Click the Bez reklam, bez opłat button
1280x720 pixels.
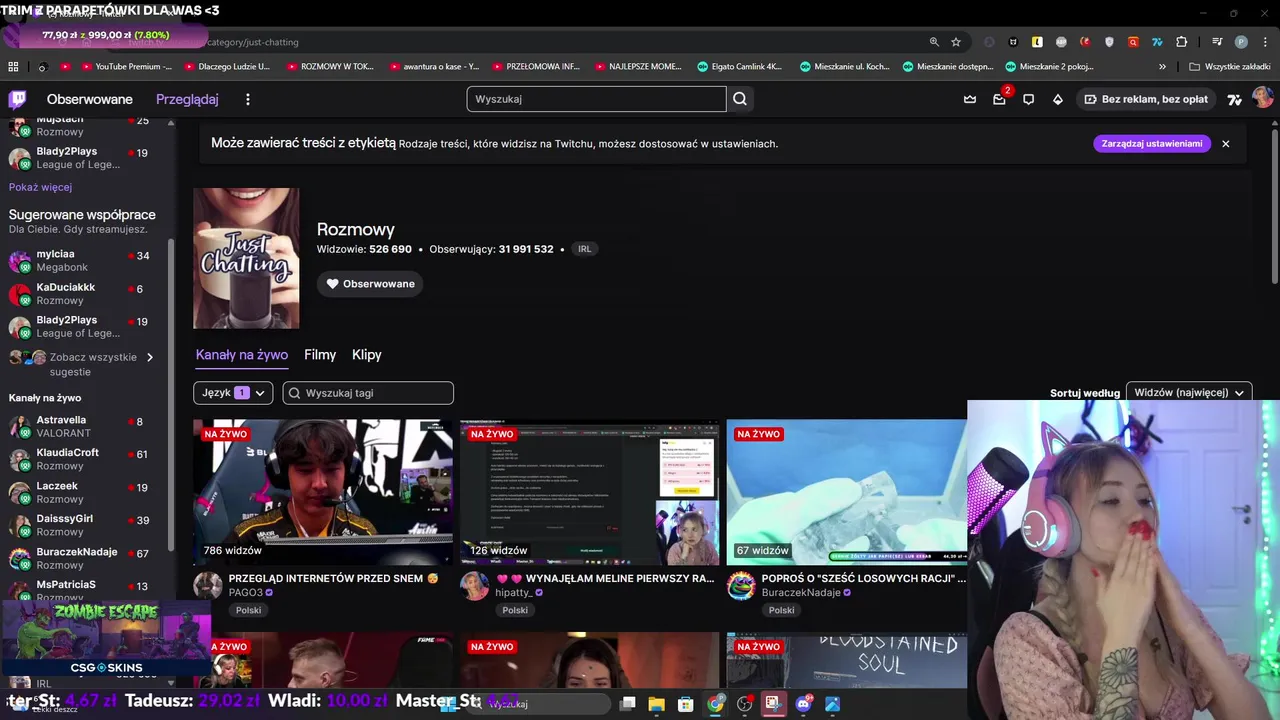(1147, 99)
